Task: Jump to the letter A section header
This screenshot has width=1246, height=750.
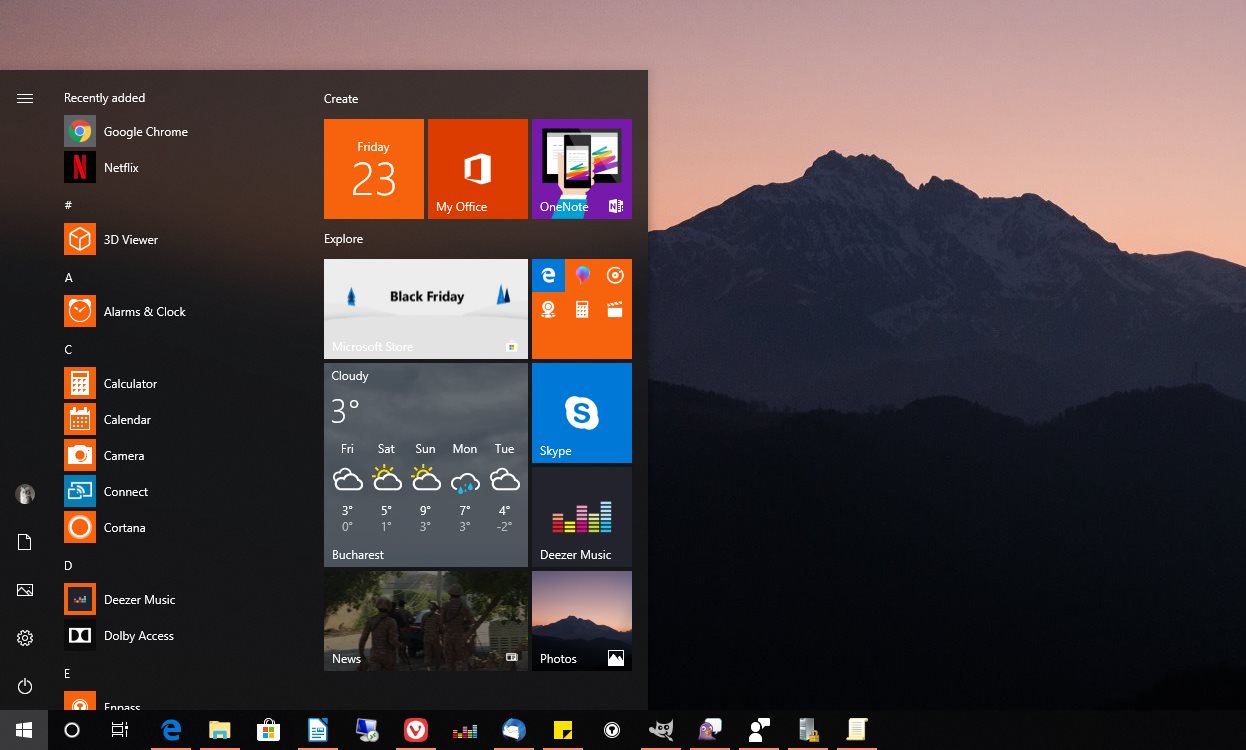Action: tap(68, 277)
